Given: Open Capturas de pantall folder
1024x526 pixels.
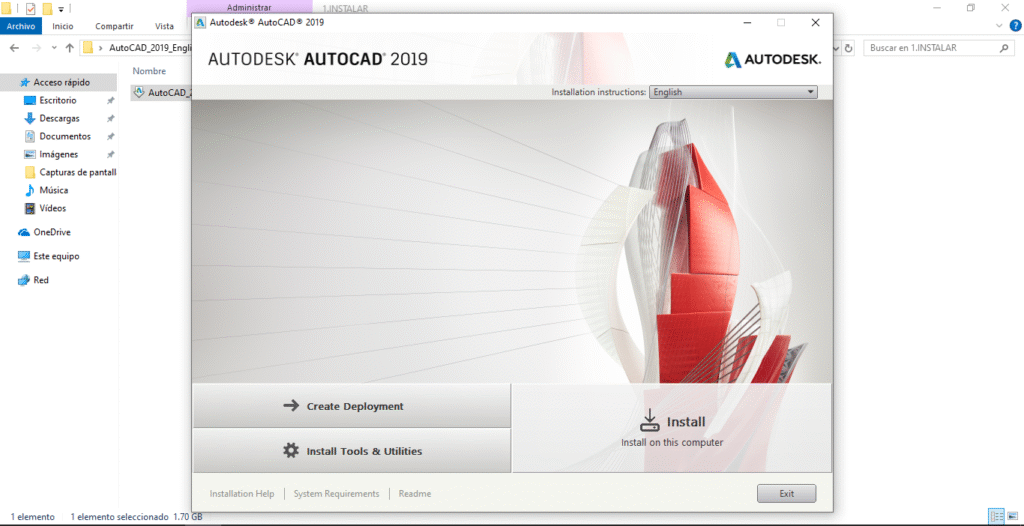Looking at the screenshot, I should point(78,173).
